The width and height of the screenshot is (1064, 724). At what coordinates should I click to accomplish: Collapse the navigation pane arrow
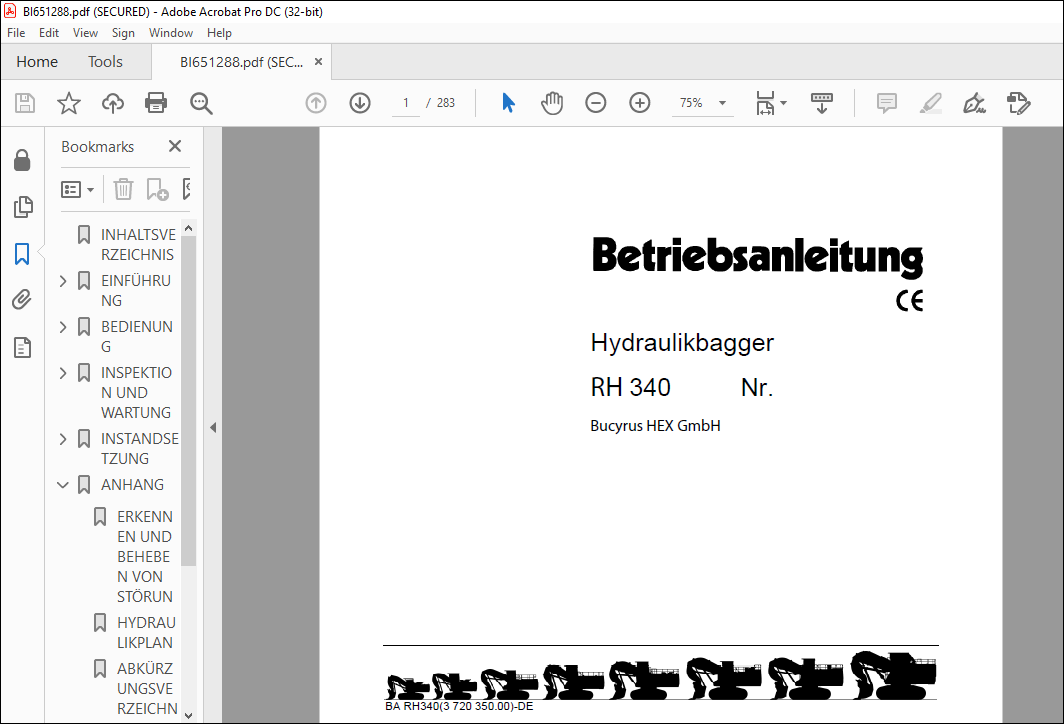(x=213, y=427)
